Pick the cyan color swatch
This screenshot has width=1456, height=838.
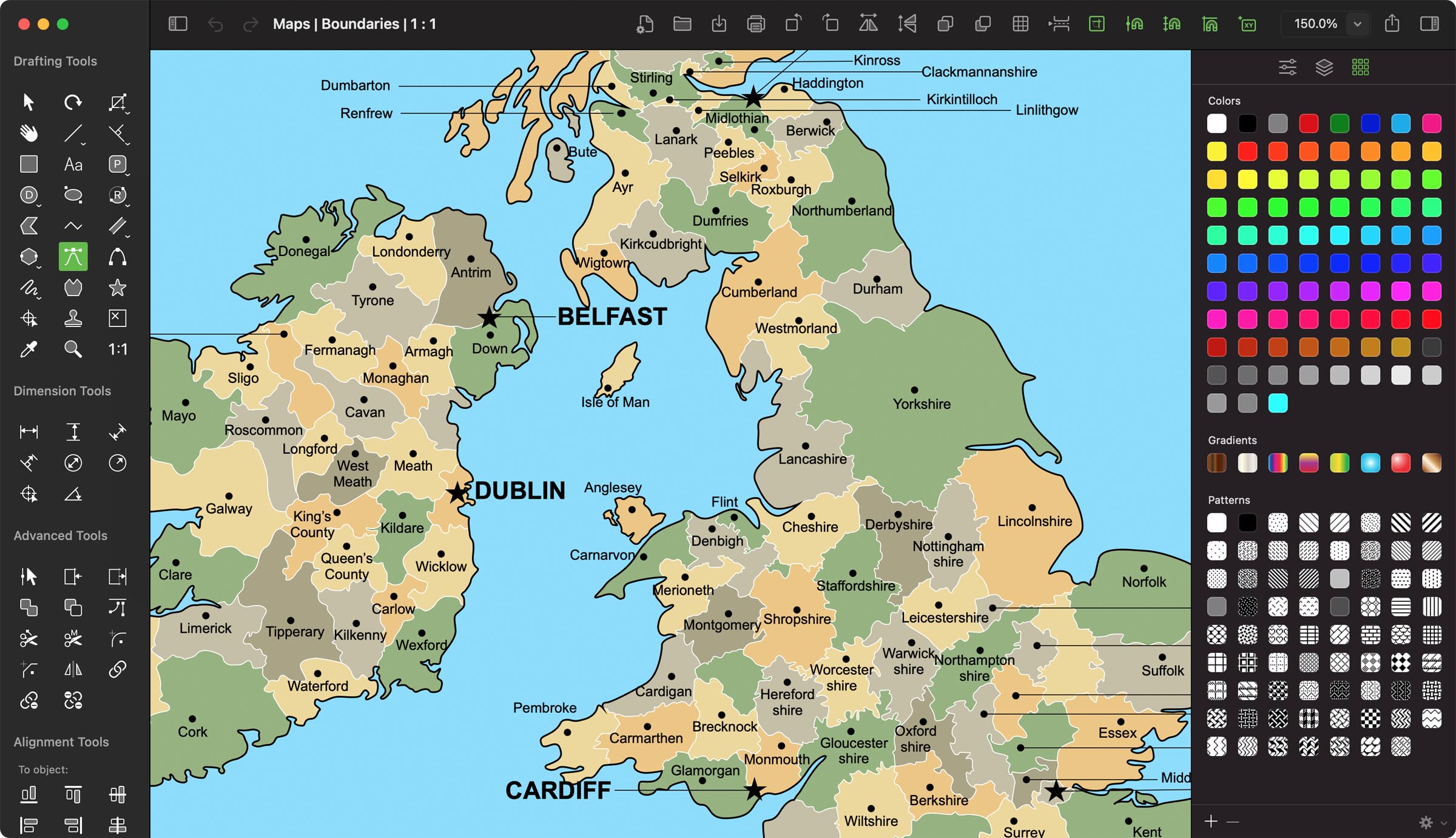pos(1278,403)
